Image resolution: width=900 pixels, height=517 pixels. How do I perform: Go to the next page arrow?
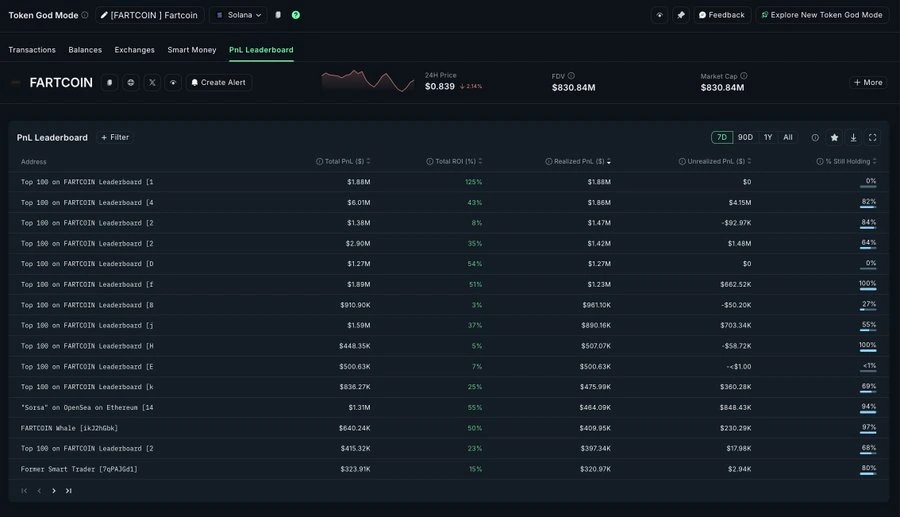pos(54,491)
